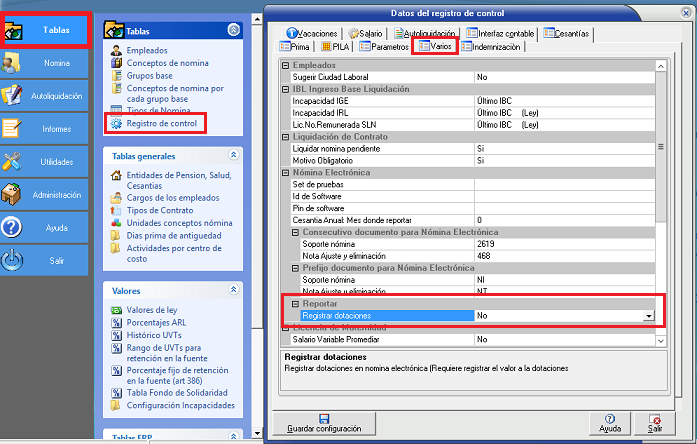This screenshot has height=444, width=697.
Task: Select the Informes sidebar icon
Action: click(13, 128)
